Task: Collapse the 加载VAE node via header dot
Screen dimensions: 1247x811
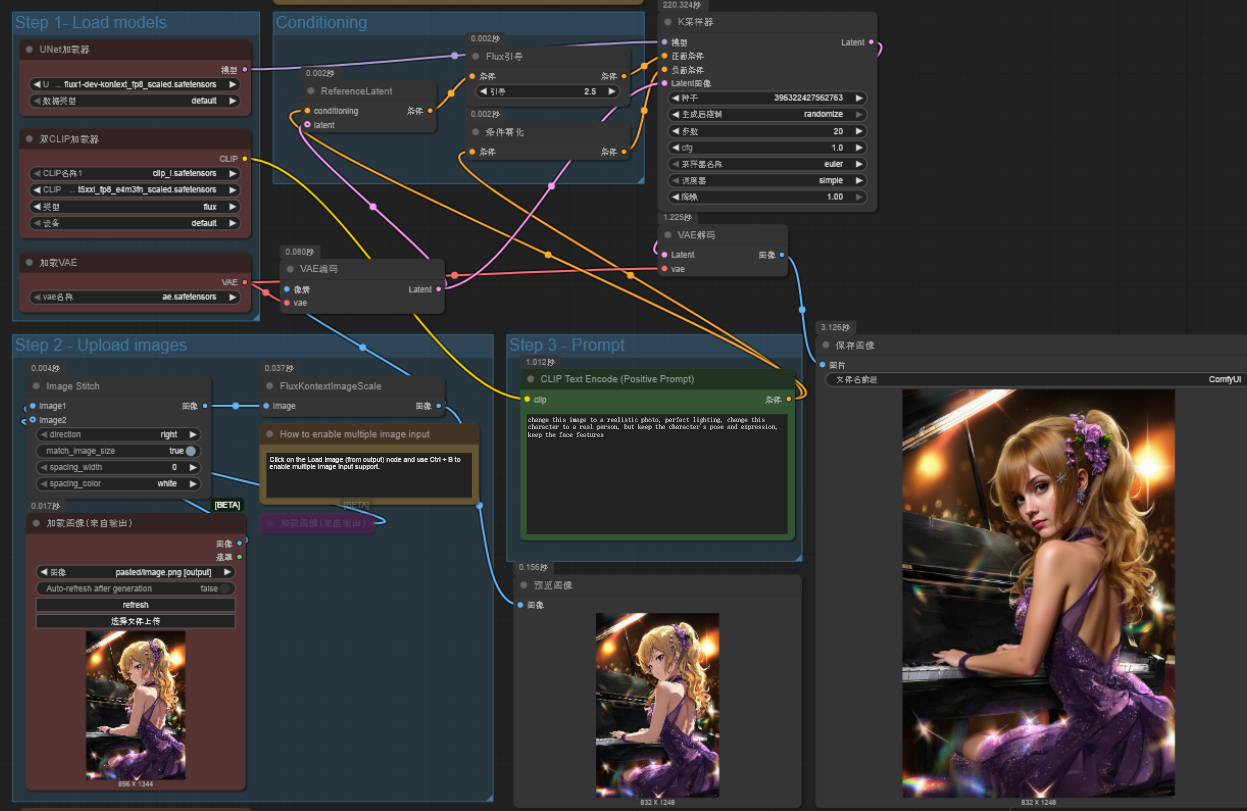Action: click(30, 262)
